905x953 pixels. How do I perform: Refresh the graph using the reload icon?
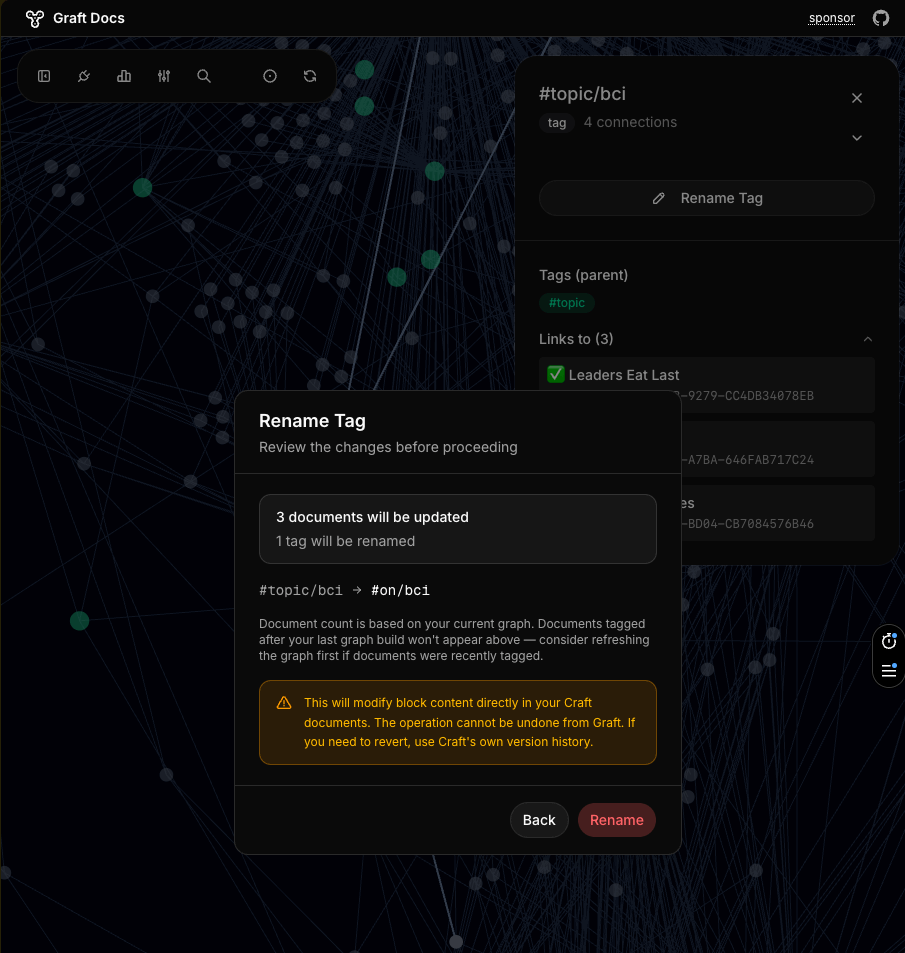(310, 76)
